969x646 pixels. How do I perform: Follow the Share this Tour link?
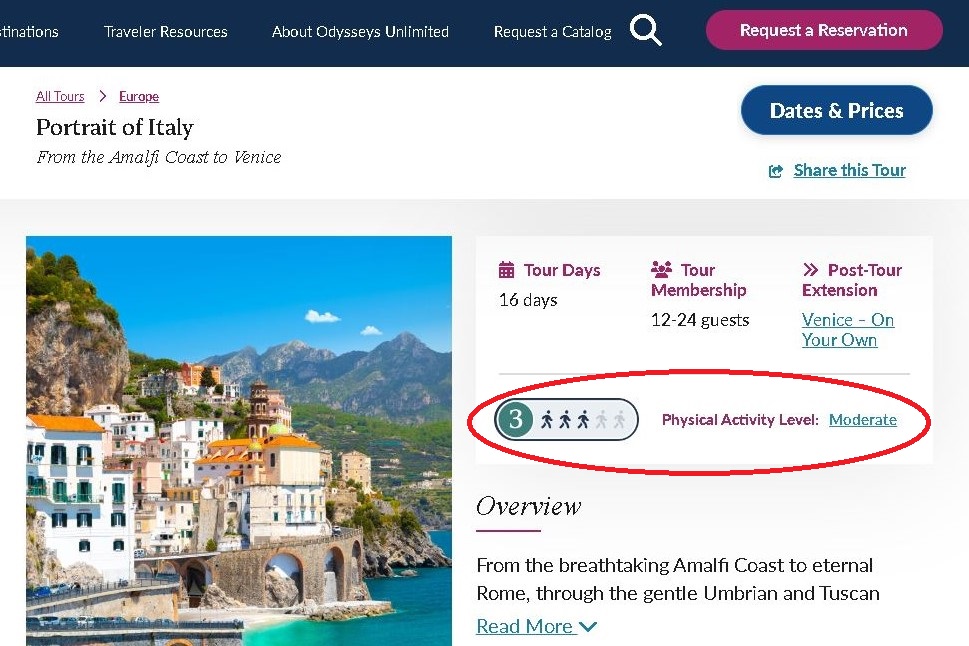click(x=849, y=170)
